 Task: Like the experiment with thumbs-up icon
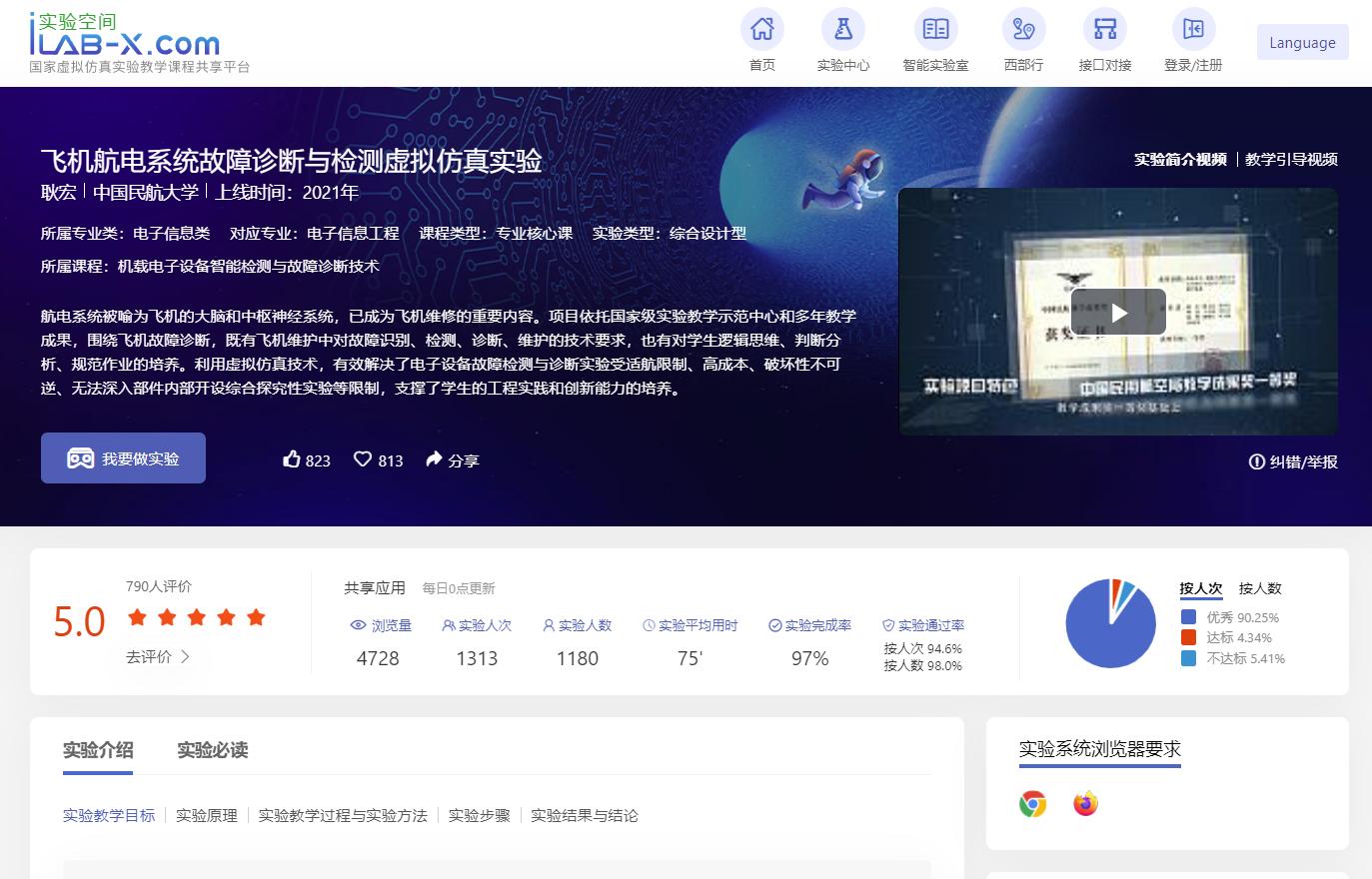tap(292, 459)
